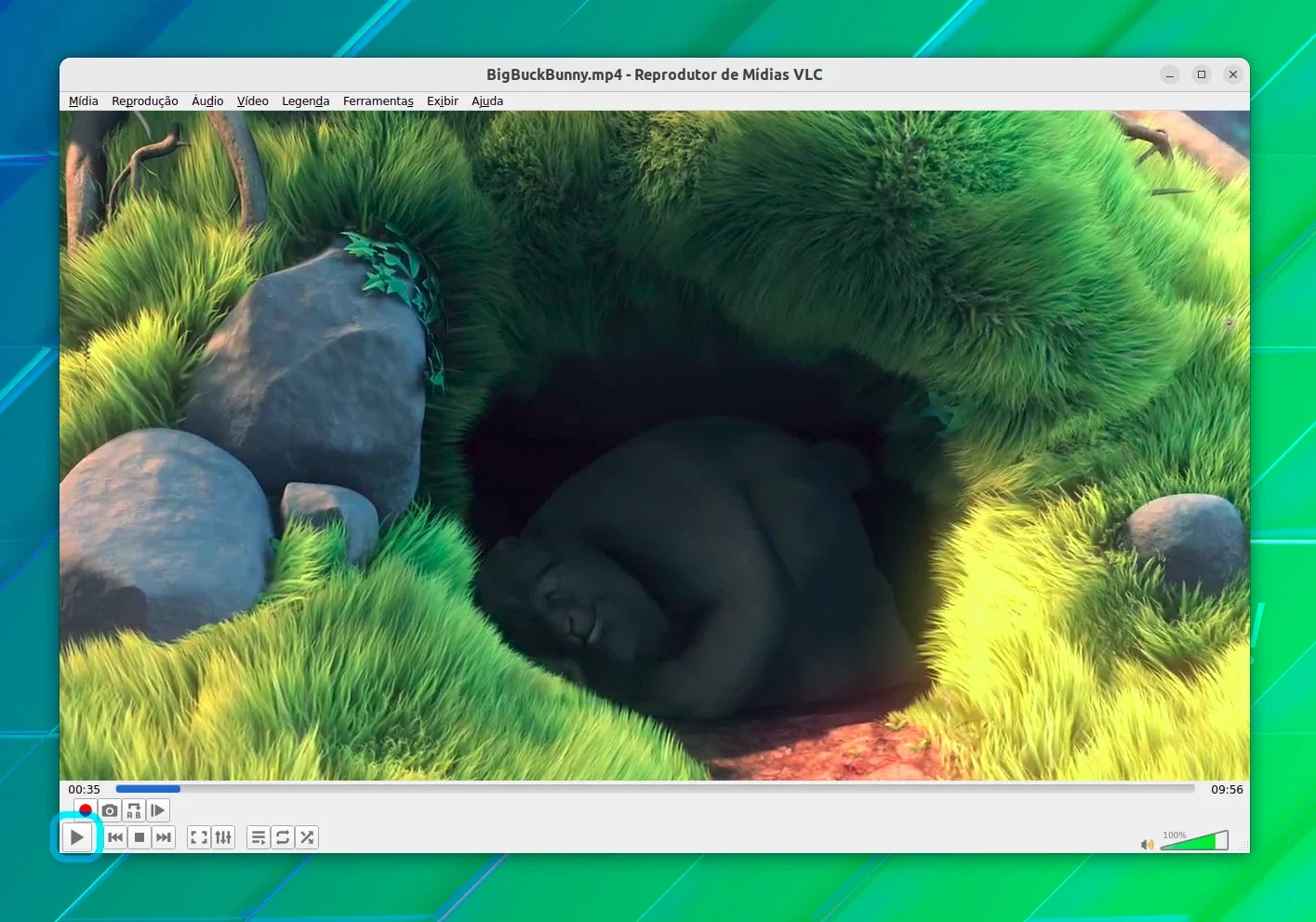The image size is (1316, 922).
Task: Mute audio using the speaker icon
Action: [x=1147, y=845]
